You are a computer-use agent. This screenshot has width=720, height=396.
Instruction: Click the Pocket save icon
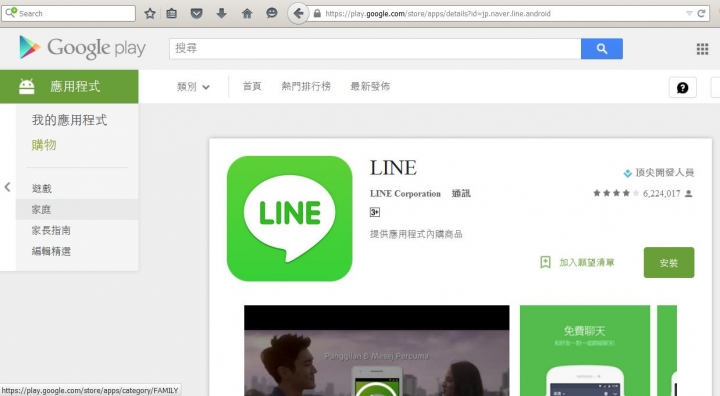point(197,13)
